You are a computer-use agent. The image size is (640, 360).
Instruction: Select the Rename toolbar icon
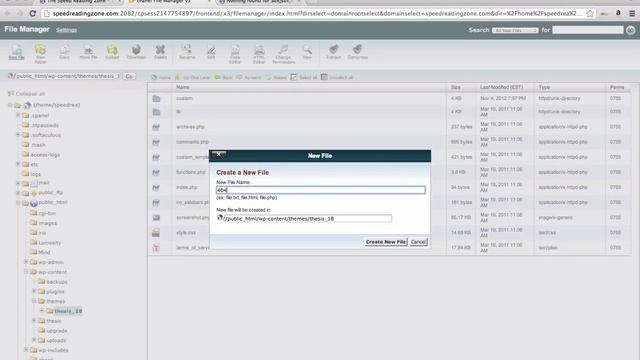187,52
